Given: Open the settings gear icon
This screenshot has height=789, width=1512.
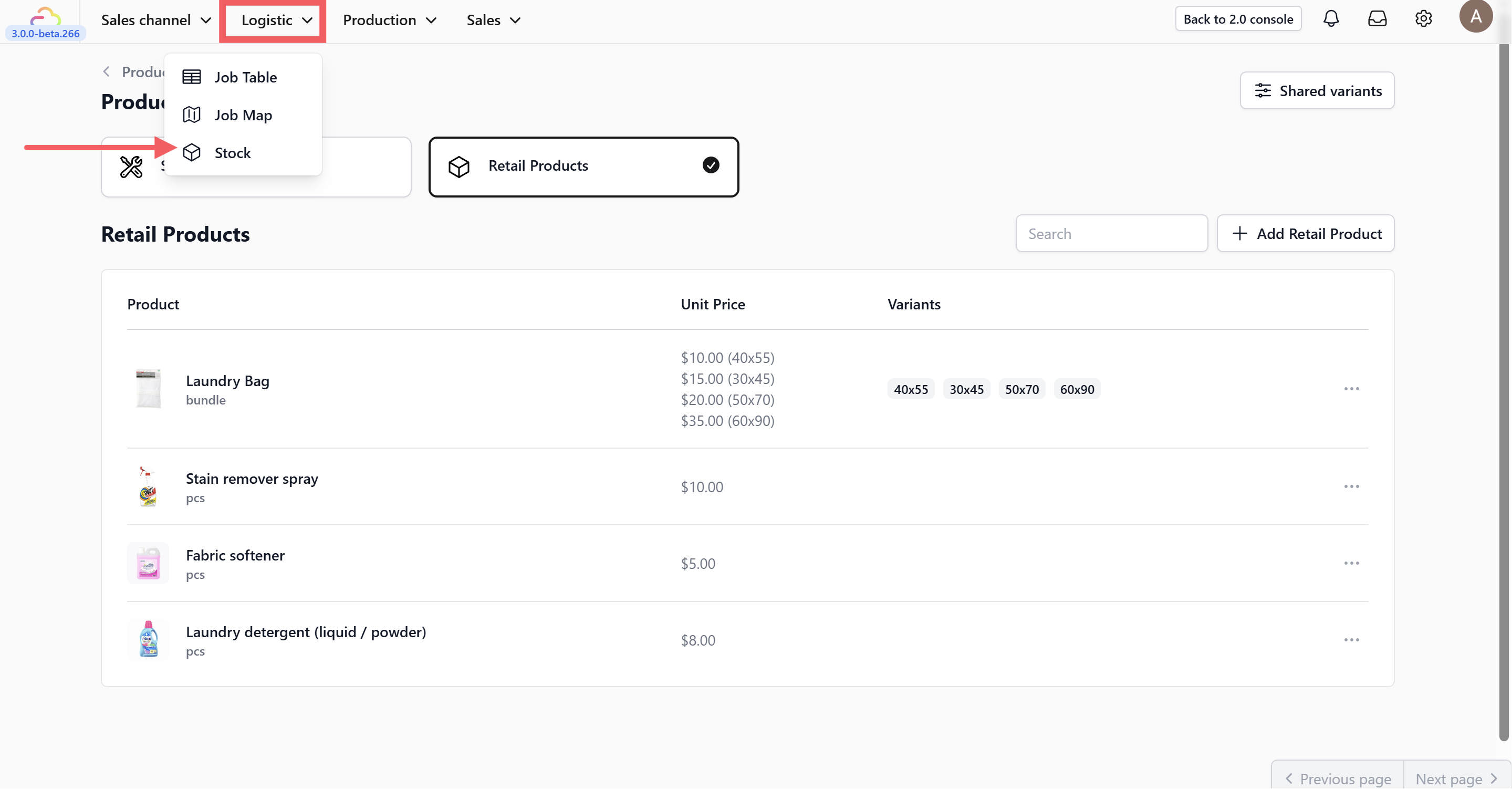Looking at the screenshot, I should pos(1423,19).
